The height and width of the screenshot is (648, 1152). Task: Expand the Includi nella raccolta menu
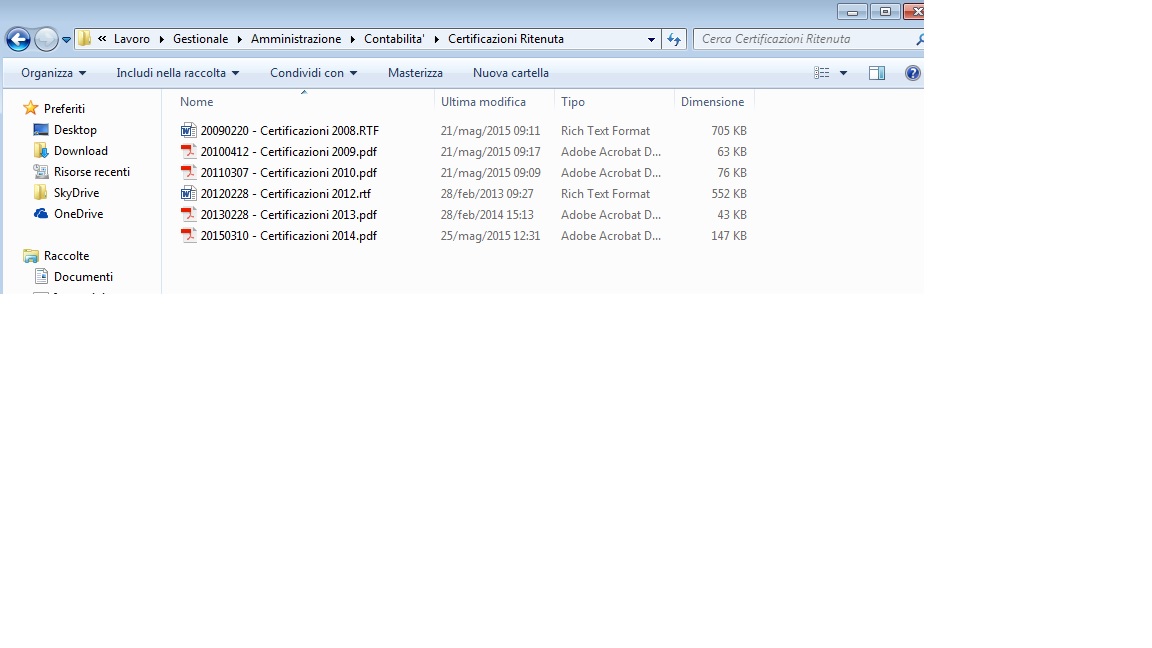point(177,73)
